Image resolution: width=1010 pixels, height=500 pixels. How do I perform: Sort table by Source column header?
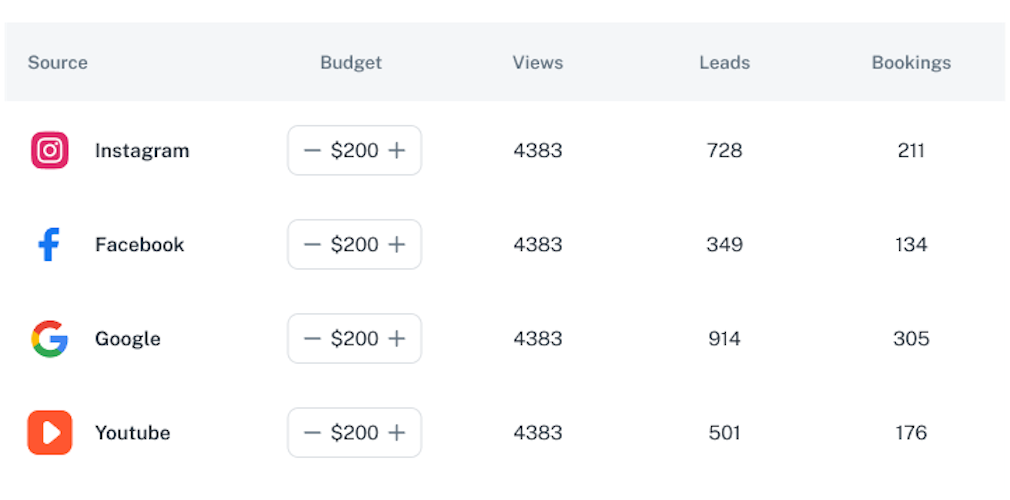tap(58, 62)
